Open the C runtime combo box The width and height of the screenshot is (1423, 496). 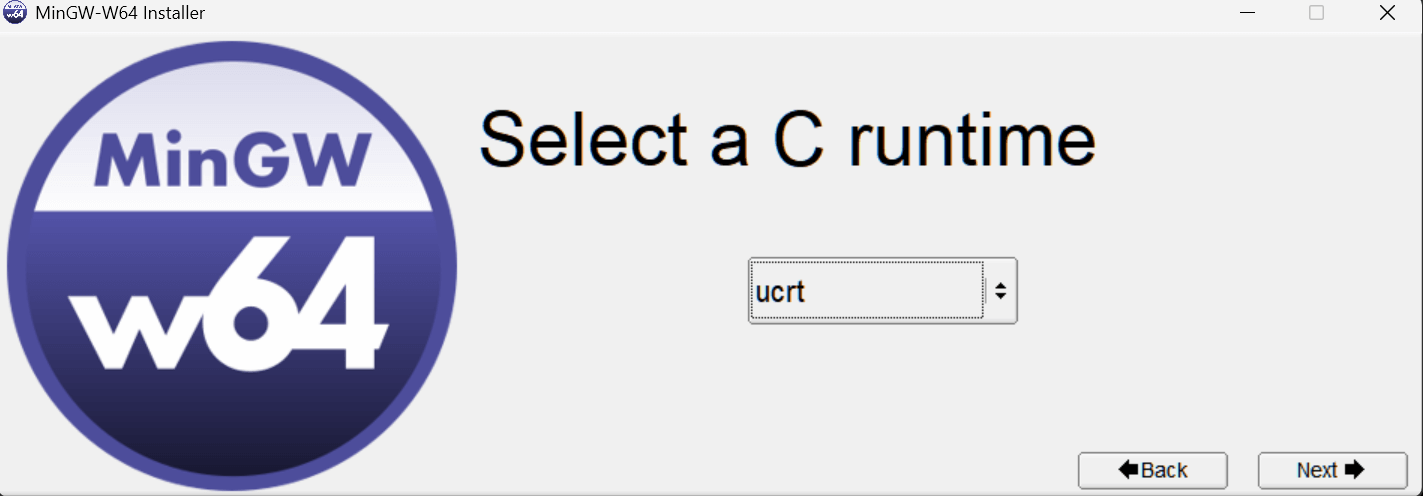click(x=882, y=291)
